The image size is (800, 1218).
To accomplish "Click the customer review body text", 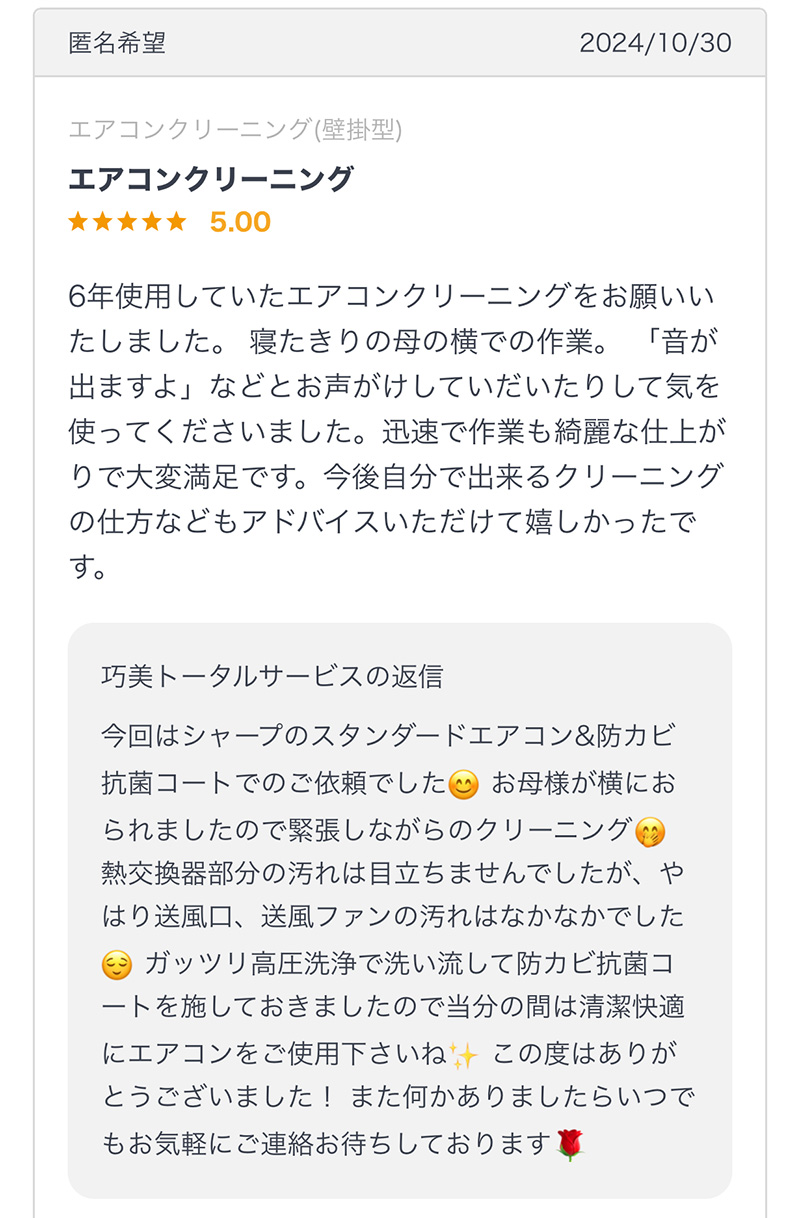I will 395,432.
